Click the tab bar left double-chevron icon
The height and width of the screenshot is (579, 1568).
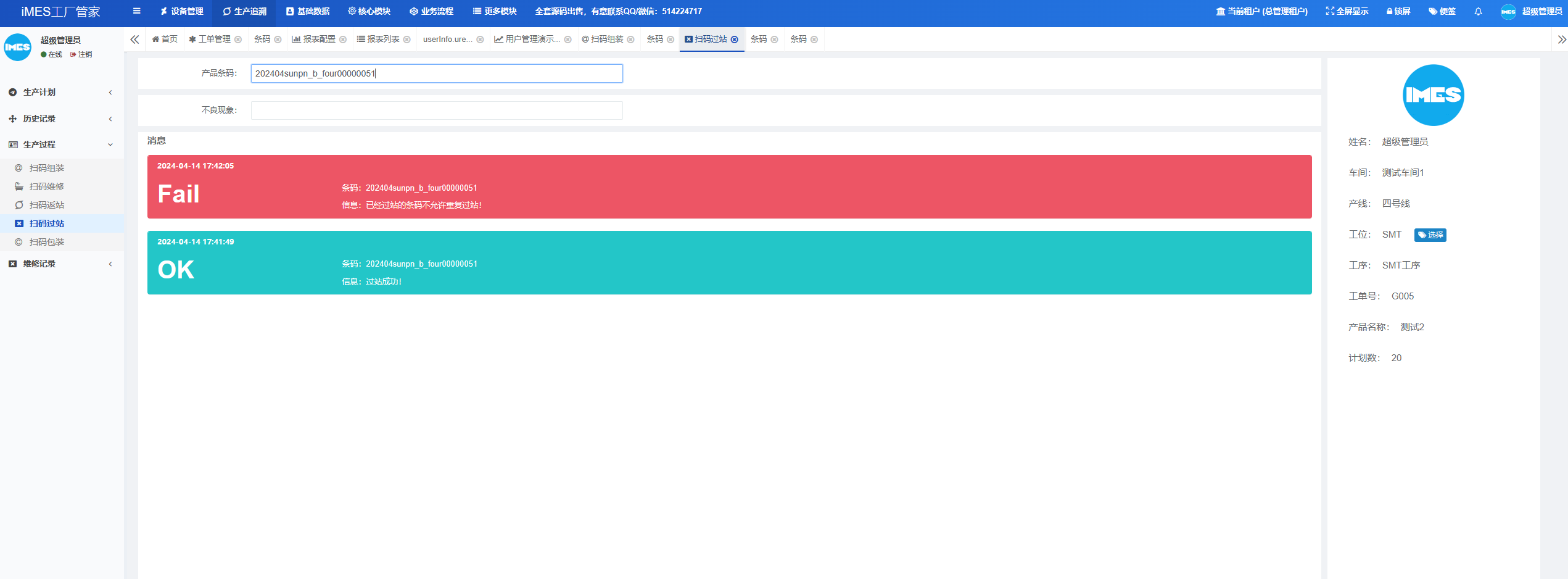[x=134, y=40]
